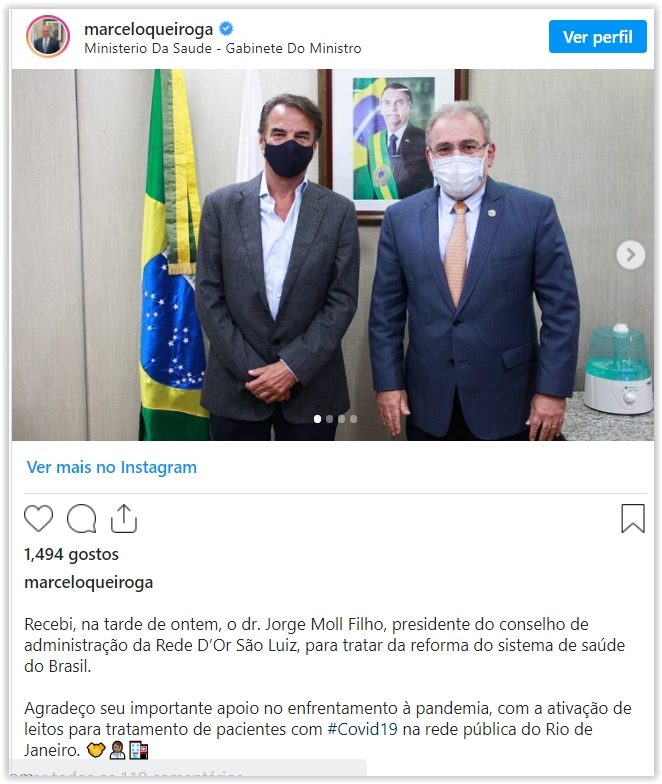Click the handshake emoji in caption

[96, 750]
